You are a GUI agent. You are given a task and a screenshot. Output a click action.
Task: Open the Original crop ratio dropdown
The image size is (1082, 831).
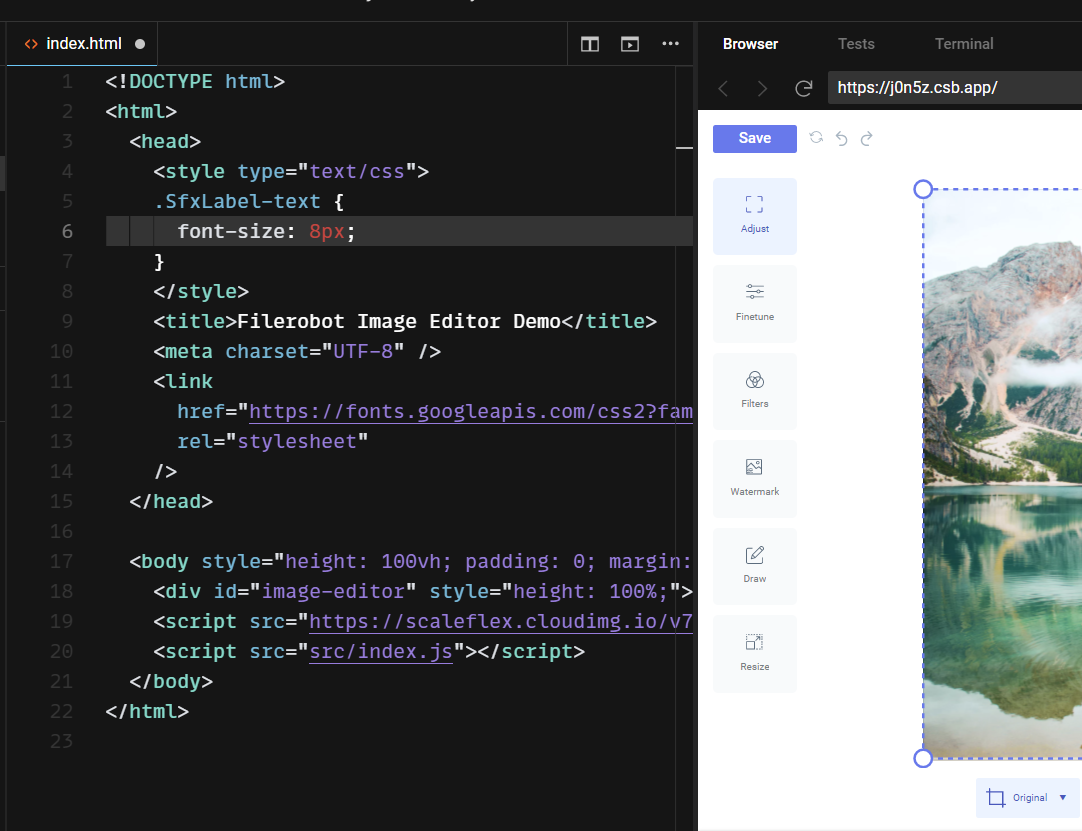1027,797
